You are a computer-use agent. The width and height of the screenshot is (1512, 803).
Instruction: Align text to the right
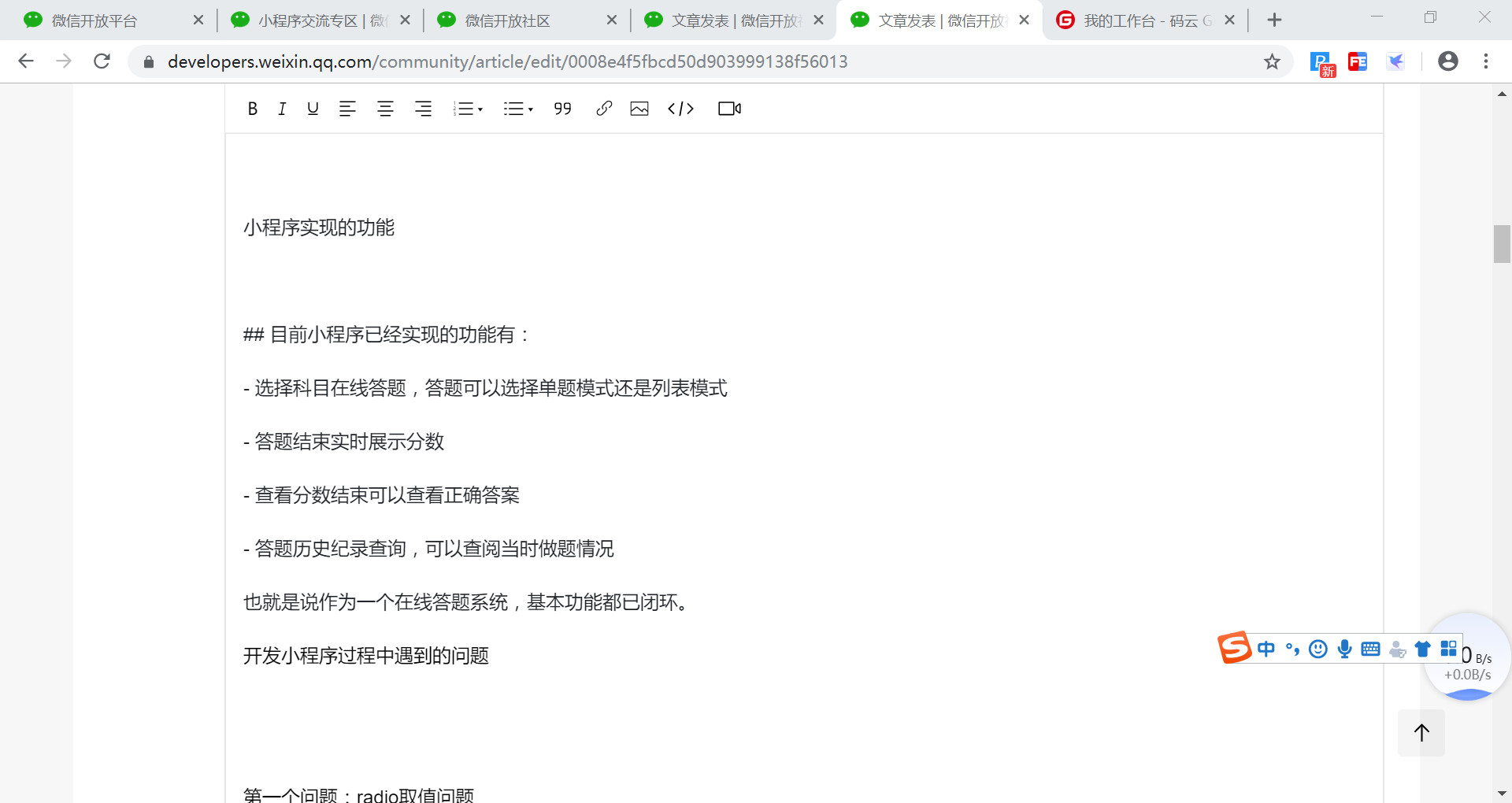point(423,109)
